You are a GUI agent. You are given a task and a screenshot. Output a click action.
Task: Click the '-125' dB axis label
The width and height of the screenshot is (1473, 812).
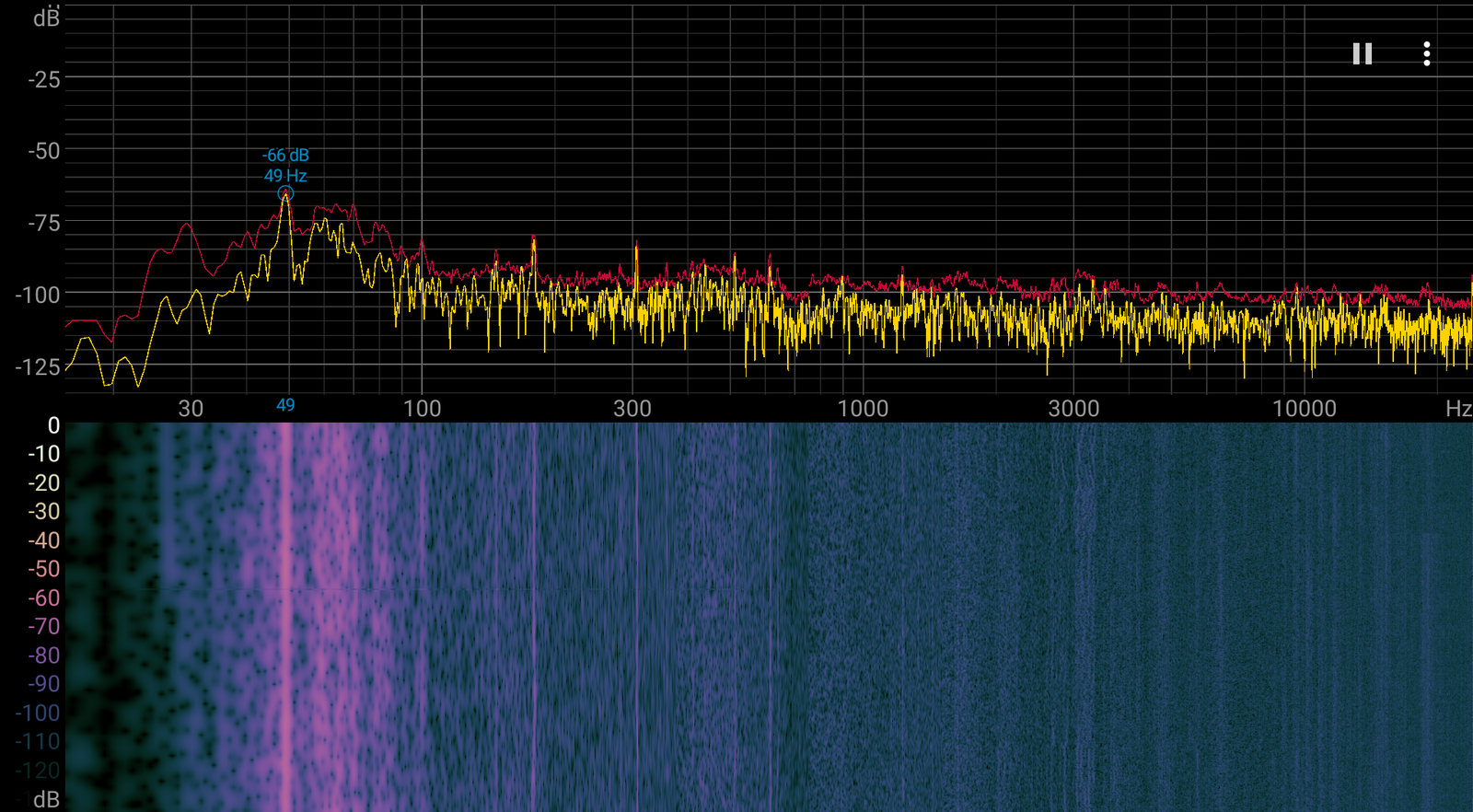(37, 367)
